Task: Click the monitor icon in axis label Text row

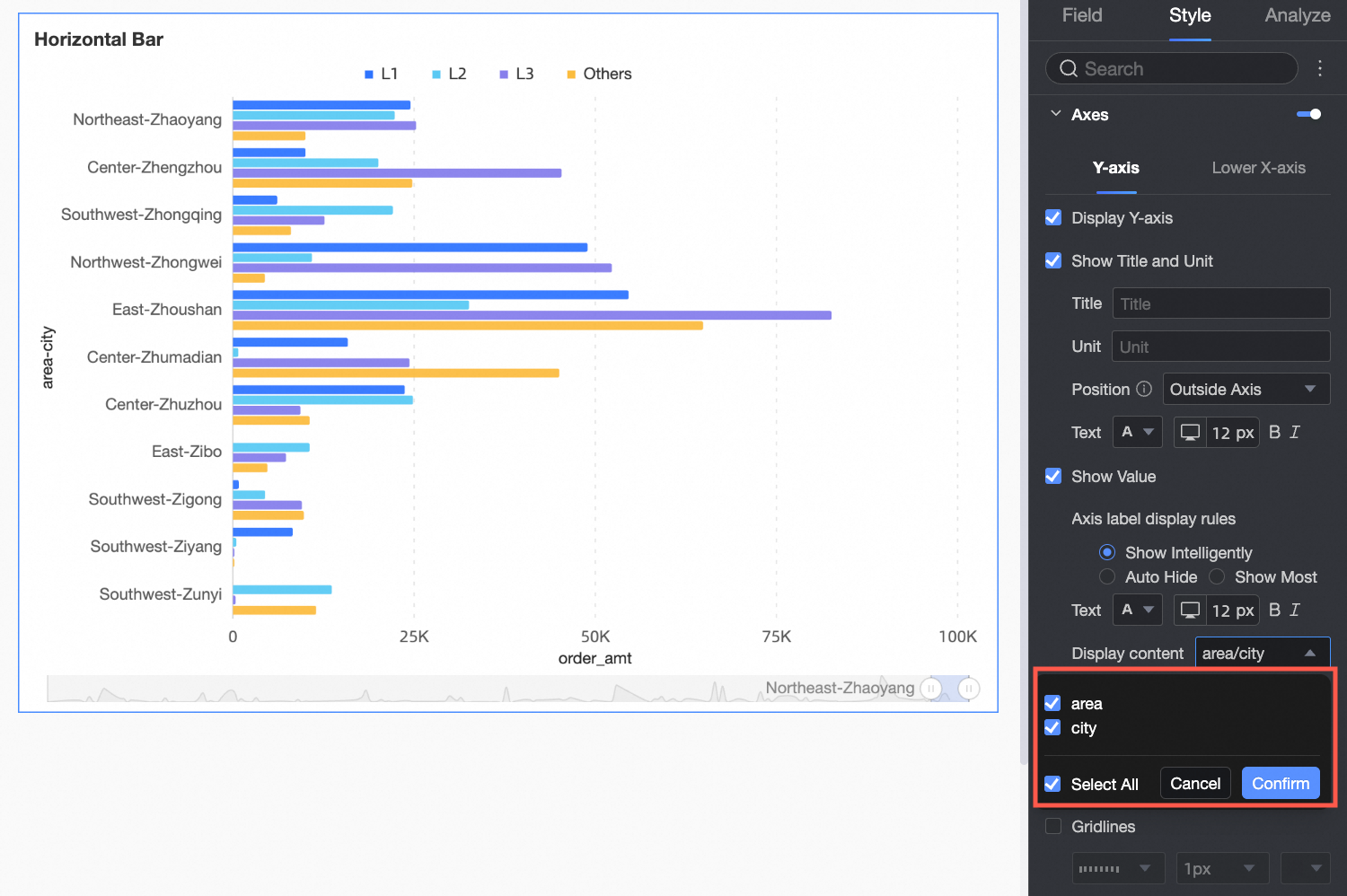Action: pos(1190,610)
